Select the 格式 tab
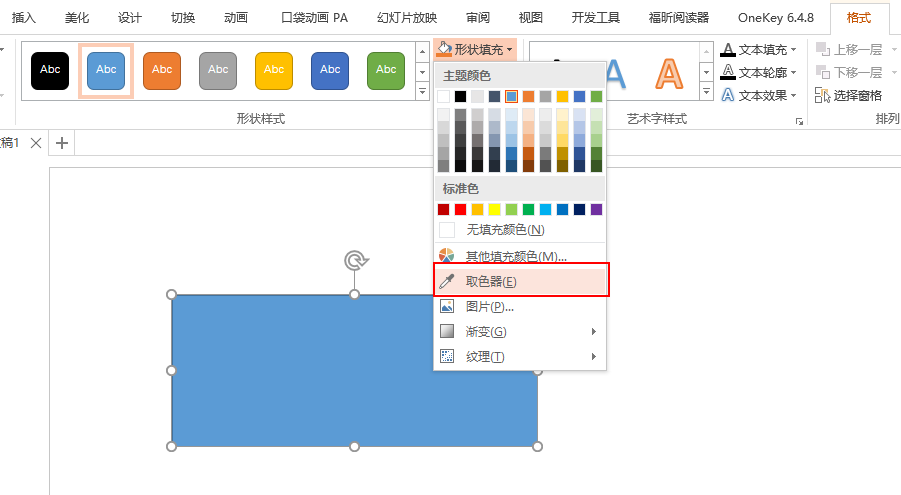Viewport: 901px width, 495px height. 858,18
